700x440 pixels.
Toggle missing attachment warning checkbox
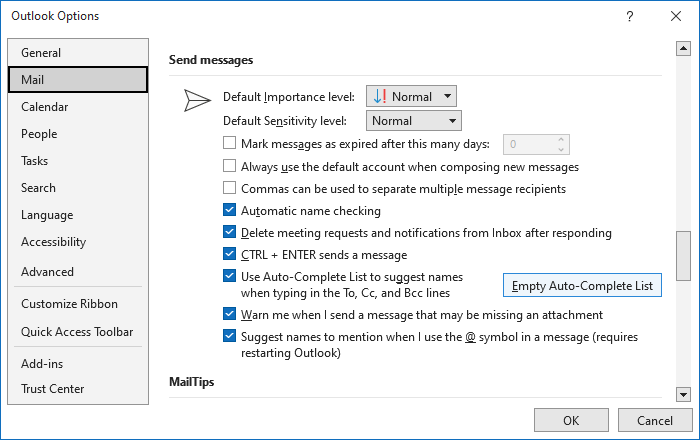(229, 314)
